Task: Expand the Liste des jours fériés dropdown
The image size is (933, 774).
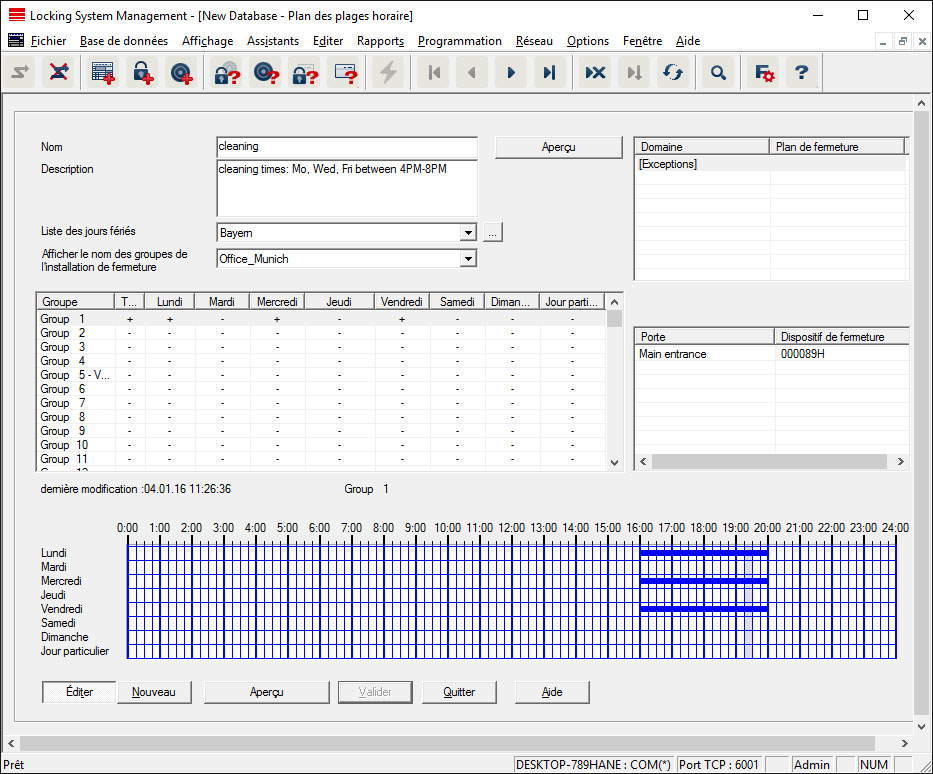Action: pos(467,233)
